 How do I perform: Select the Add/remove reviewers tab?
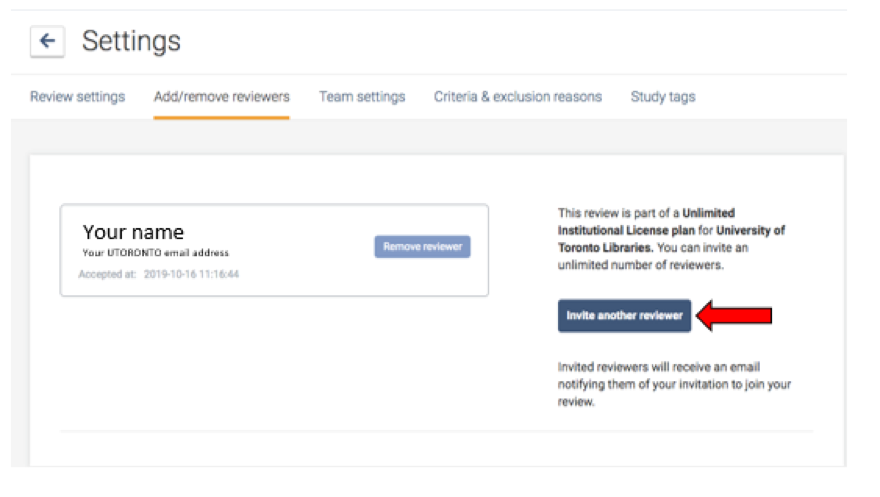221,97
